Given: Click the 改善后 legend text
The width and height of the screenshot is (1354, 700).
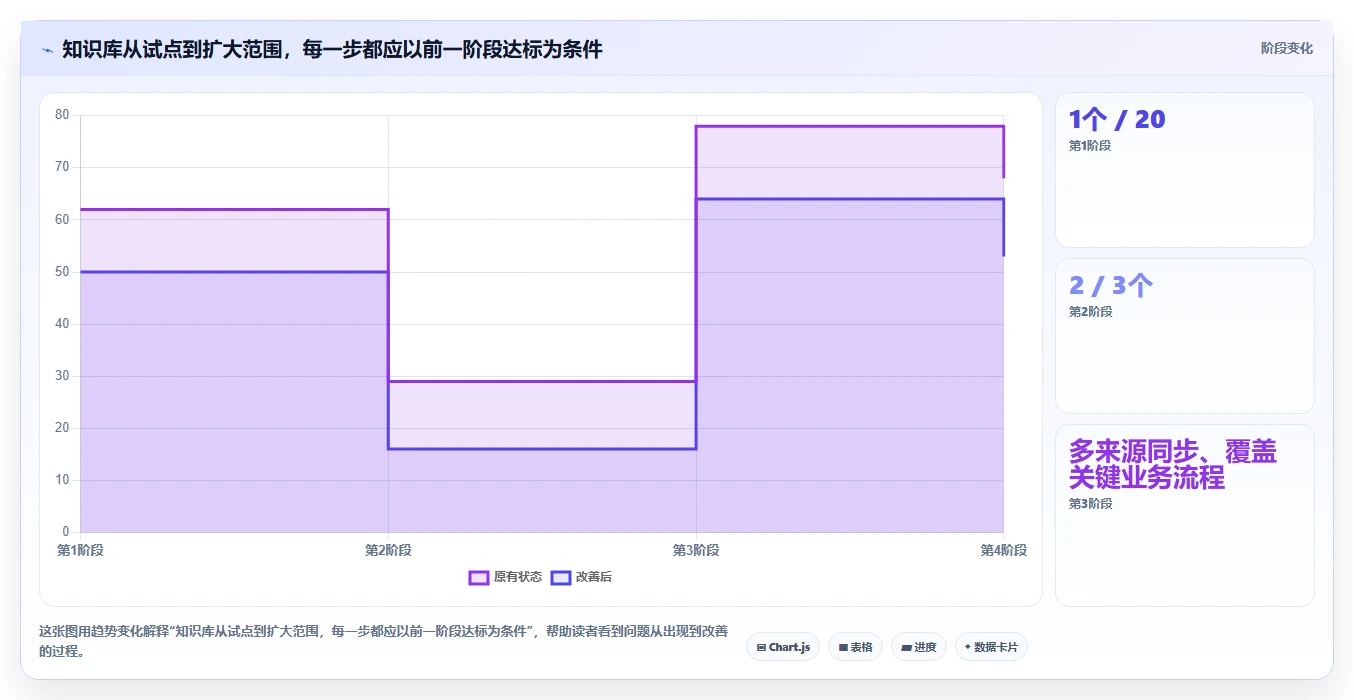Looking at the screenshot, I should click(593, 577).
